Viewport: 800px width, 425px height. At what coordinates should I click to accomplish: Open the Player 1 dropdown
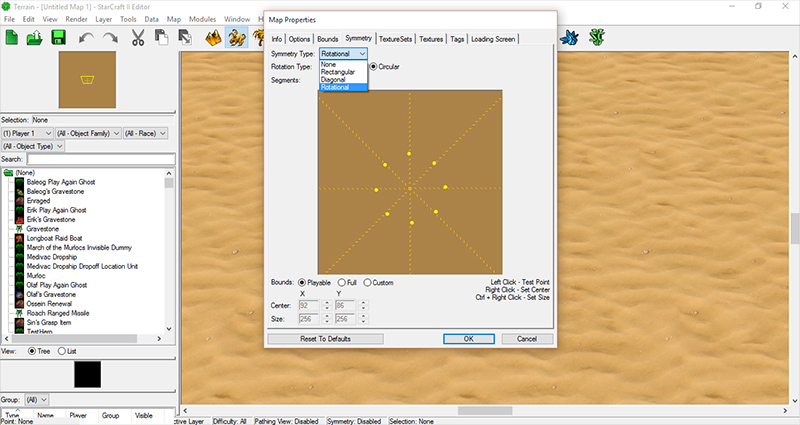point(28,133)
